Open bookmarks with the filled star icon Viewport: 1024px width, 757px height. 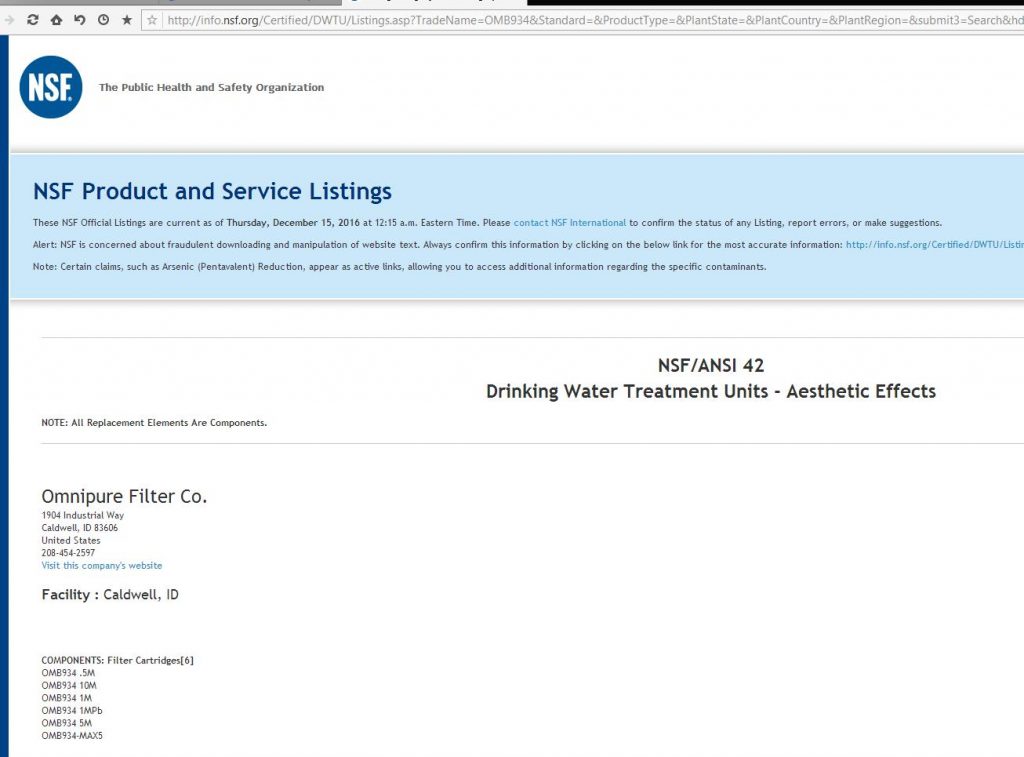click(x=127, y=20)
